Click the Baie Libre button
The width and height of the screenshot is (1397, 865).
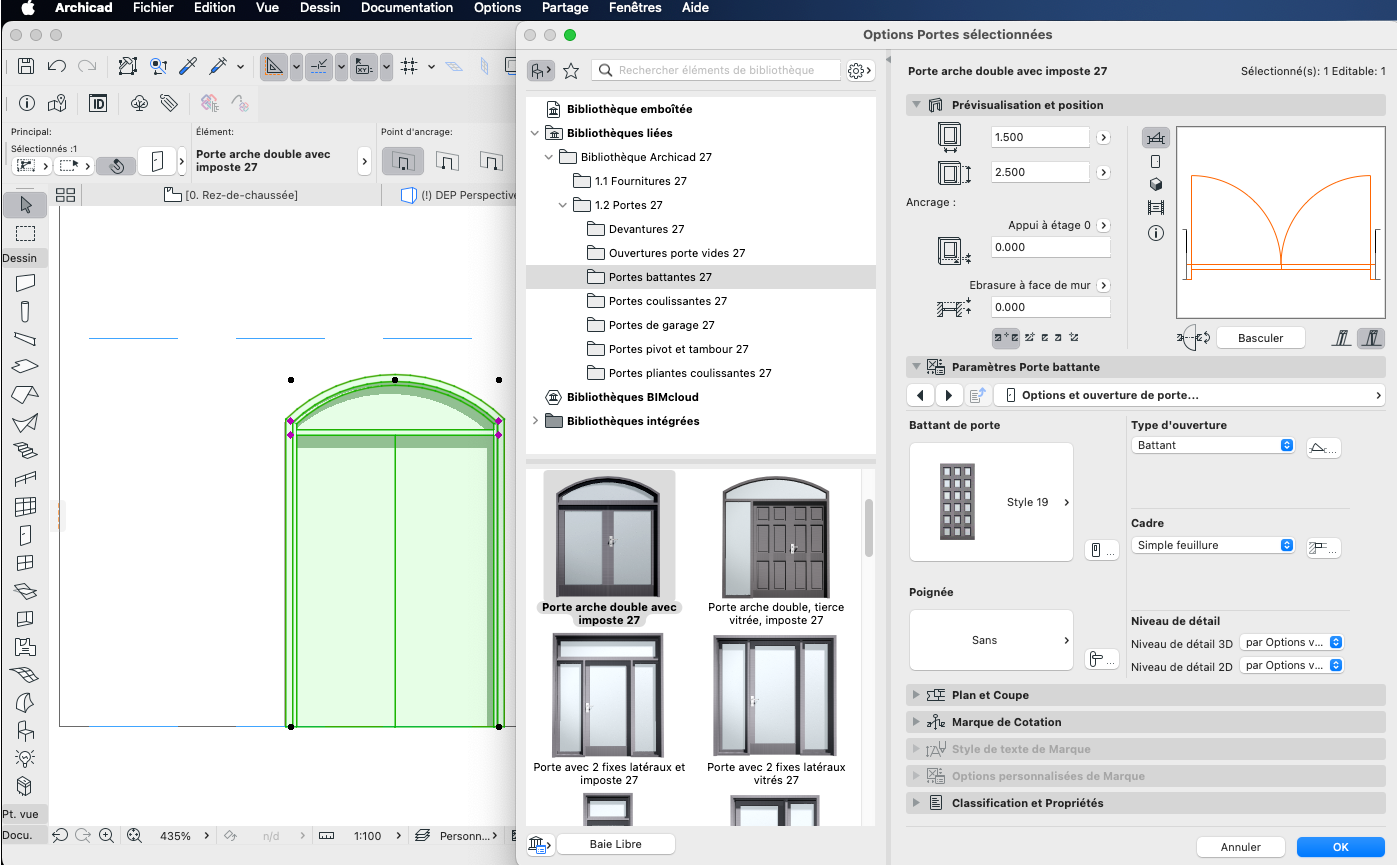[x=616, y=844]
